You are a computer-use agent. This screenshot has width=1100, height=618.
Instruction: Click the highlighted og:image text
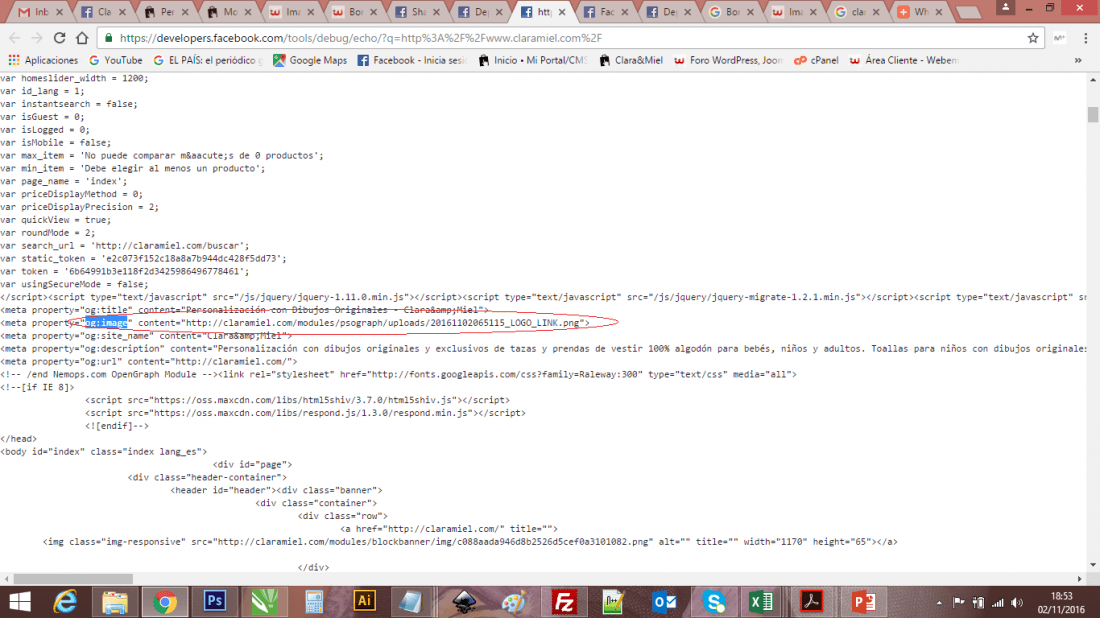pyautogui.click(x=106, y=323)
